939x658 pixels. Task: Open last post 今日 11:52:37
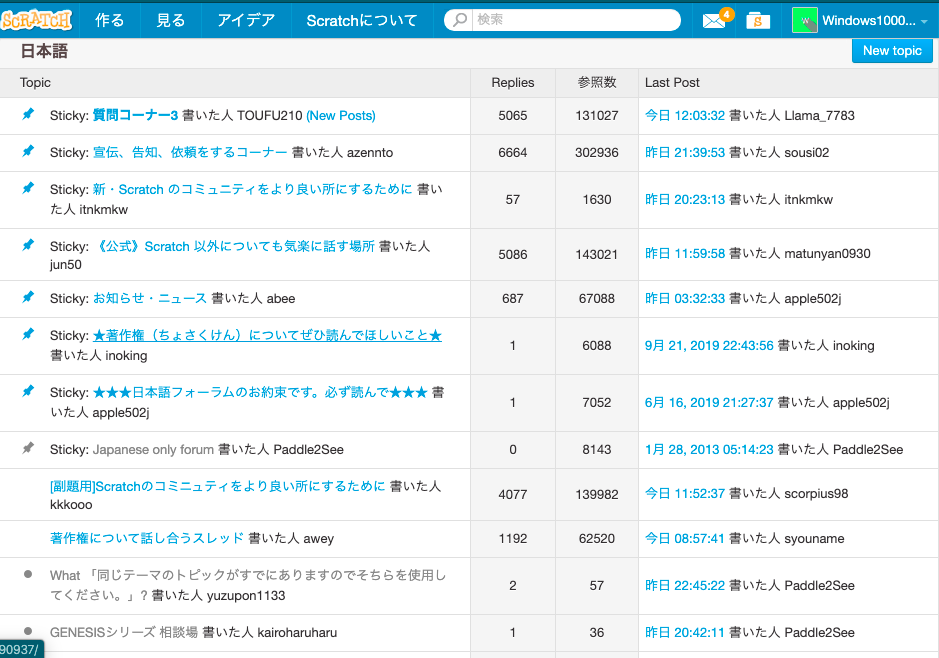coord(684,494)
